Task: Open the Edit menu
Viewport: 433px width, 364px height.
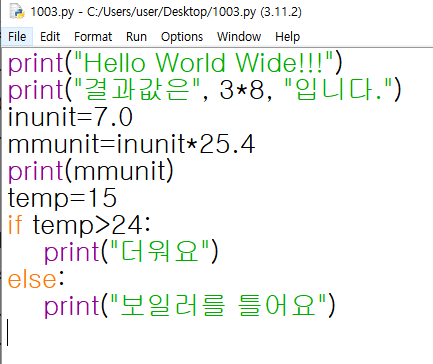Action: (50, 37)
